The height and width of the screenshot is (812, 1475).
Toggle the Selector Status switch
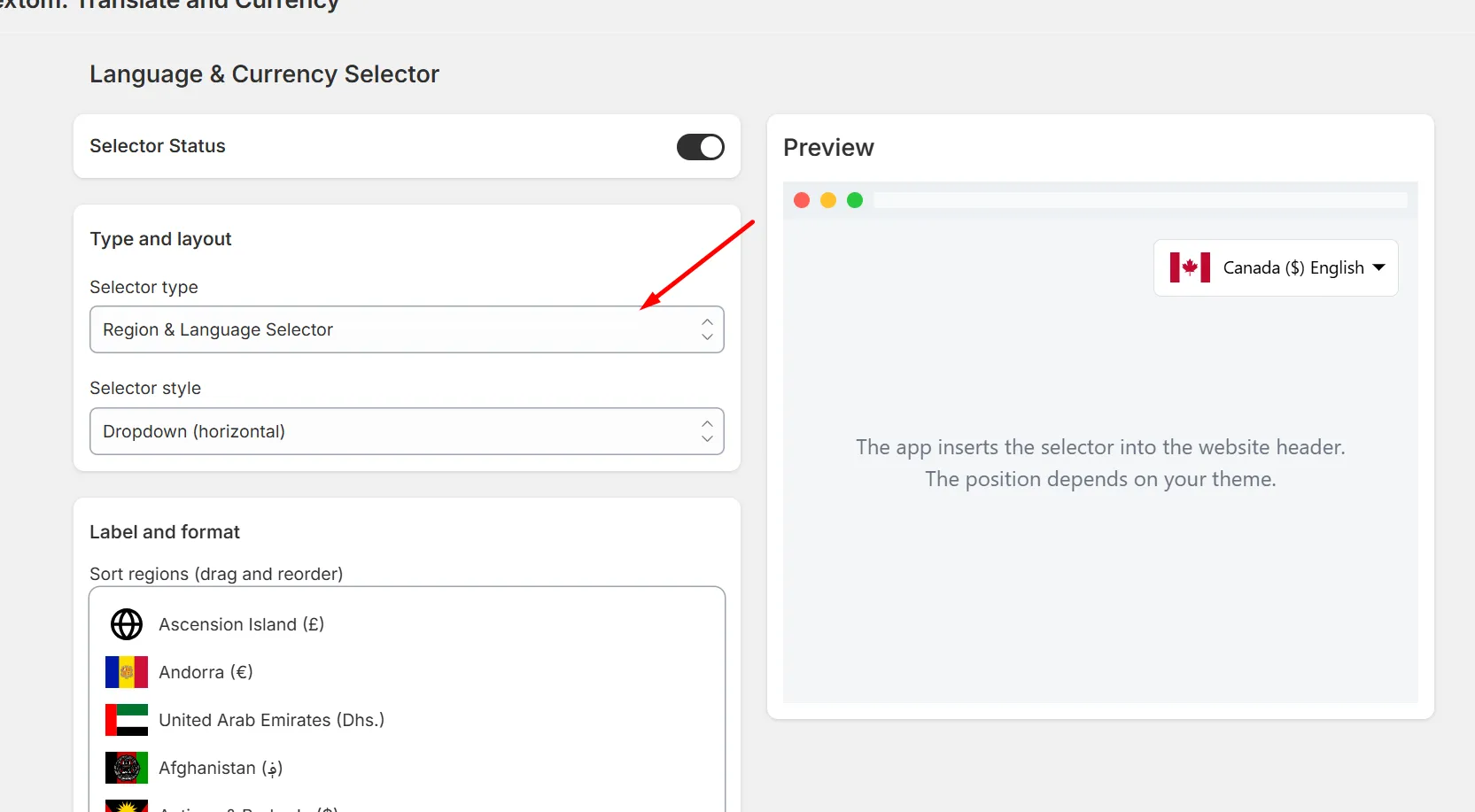[700, 147]
